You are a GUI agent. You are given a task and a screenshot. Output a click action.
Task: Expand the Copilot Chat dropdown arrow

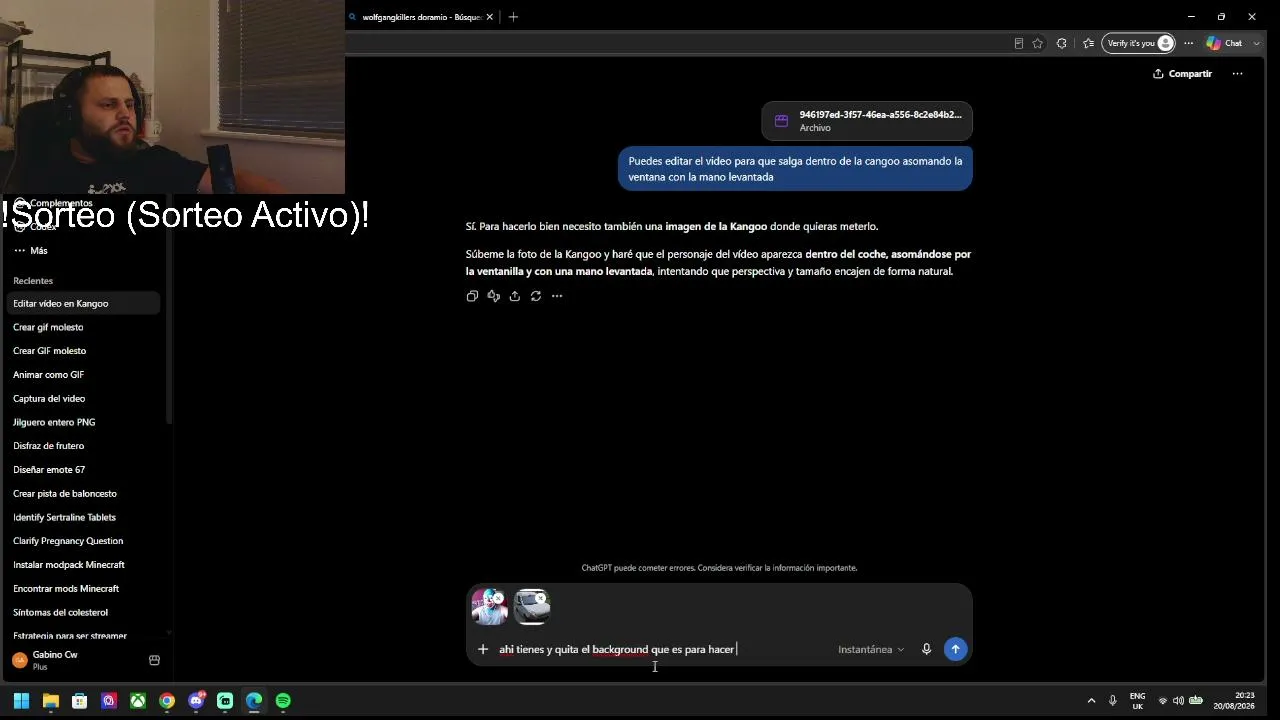coord(1256,43)
